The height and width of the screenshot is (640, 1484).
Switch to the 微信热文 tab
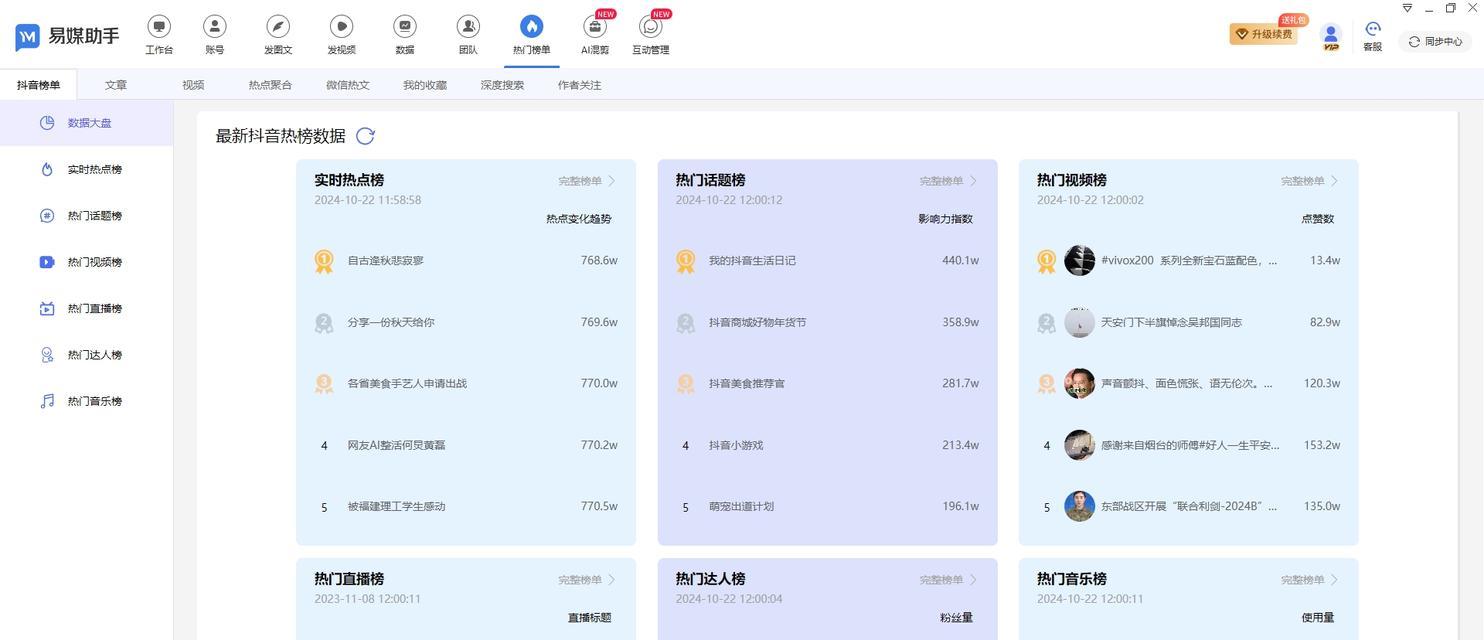click(348, 85)
